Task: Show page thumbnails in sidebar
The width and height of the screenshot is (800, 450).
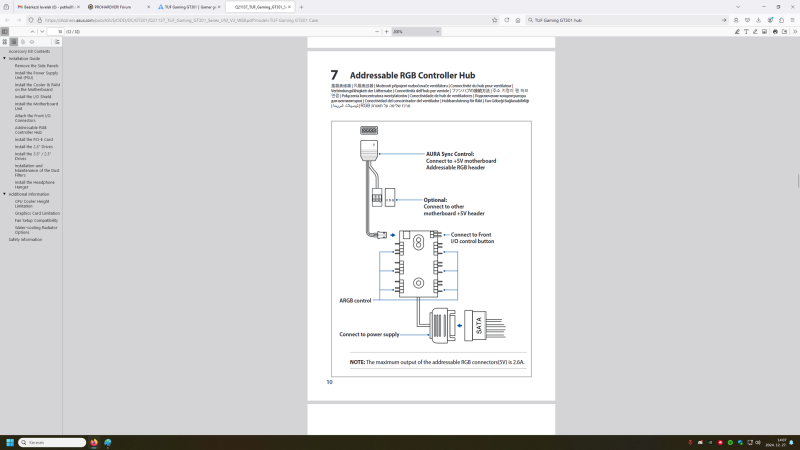Action: coord(5,42)
